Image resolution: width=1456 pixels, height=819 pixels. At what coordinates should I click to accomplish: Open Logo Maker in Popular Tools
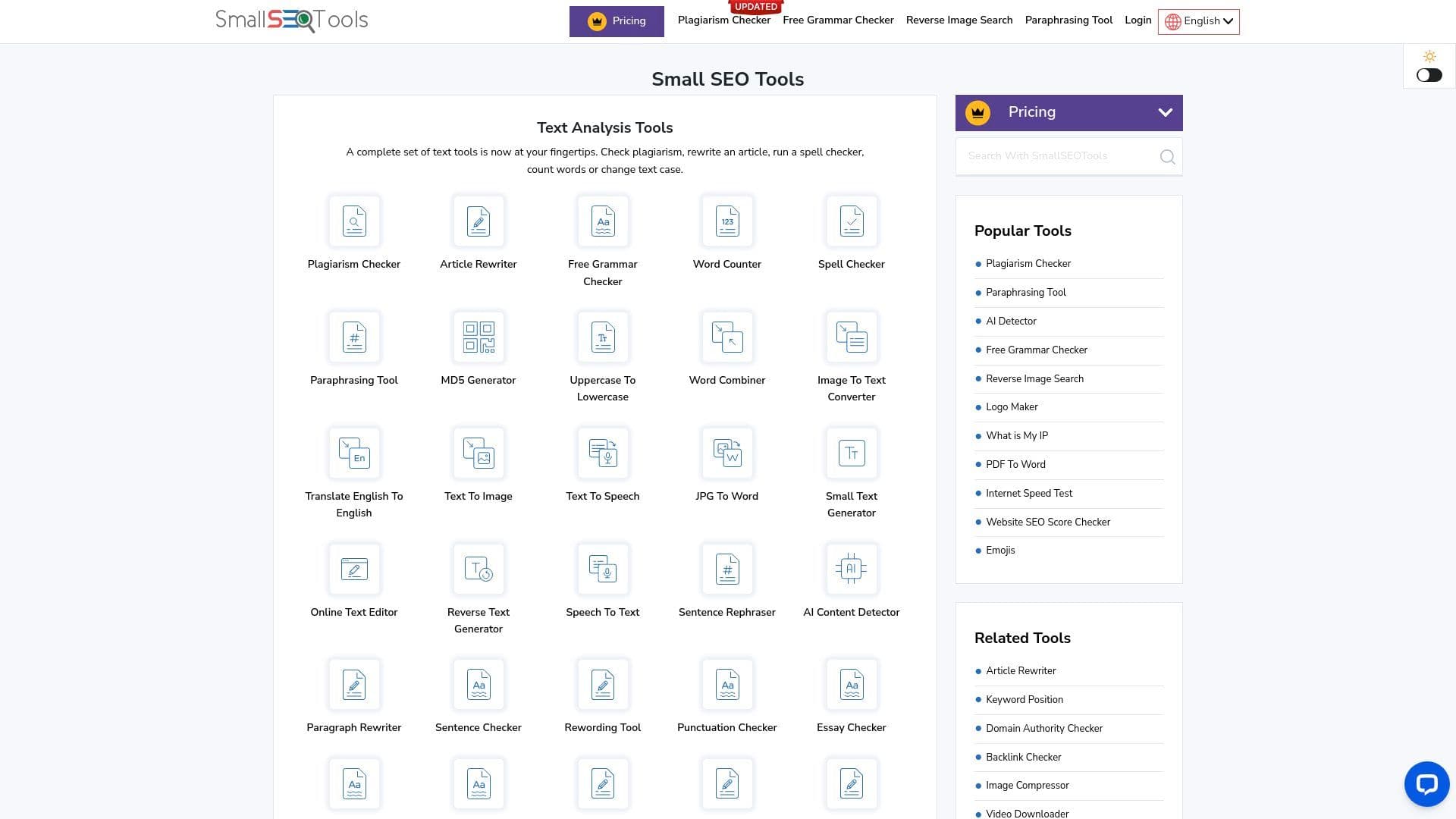click(1012, 407)
